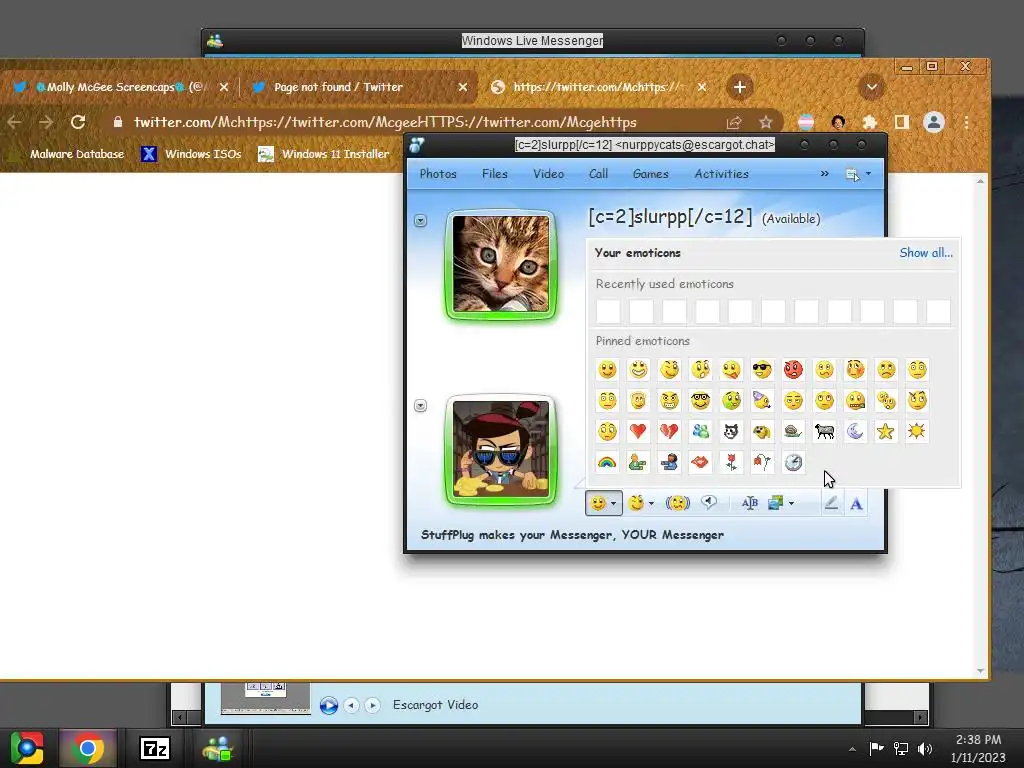The width and height of the screenshot is (1024, 768).
Task: Open 7-Zip from the taskbar
Action: [x=155, y=748]
